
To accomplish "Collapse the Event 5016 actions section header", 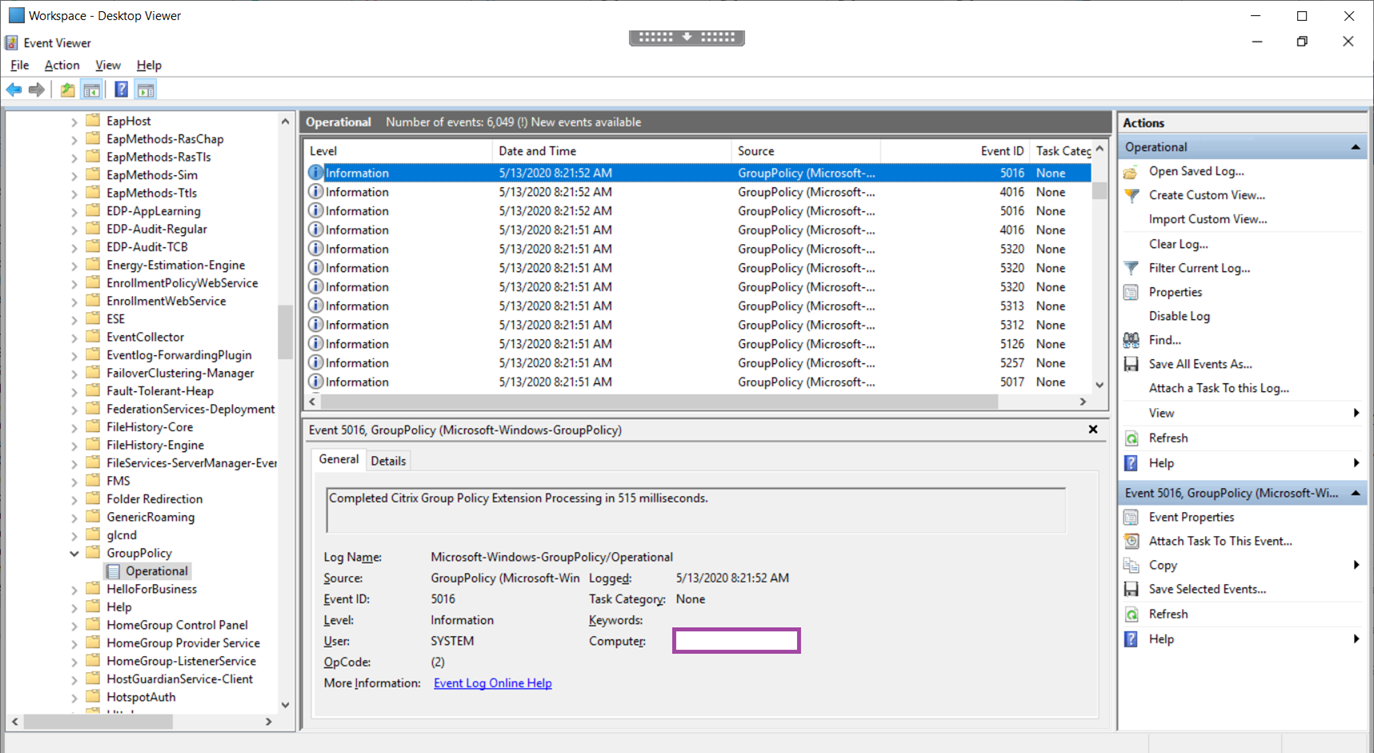I will click(x=1355, y=493).
